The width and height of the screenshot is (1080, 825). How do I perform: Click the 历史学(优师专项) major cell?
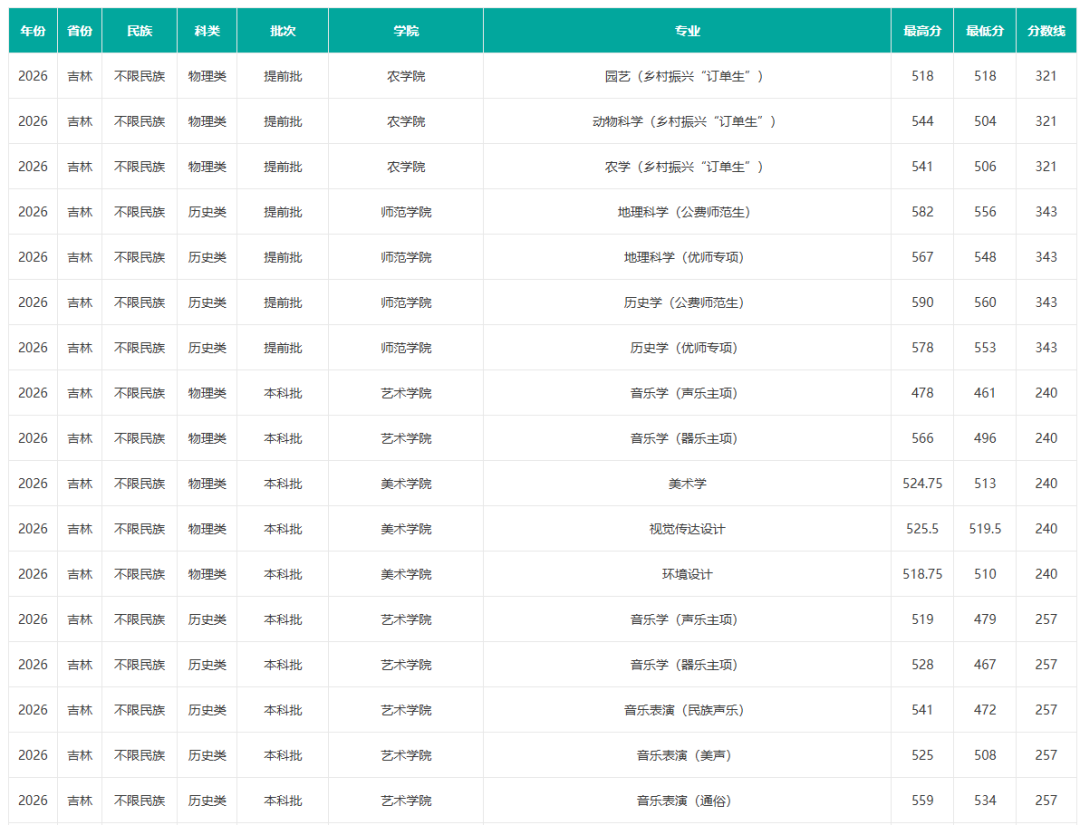pos(687,348)
